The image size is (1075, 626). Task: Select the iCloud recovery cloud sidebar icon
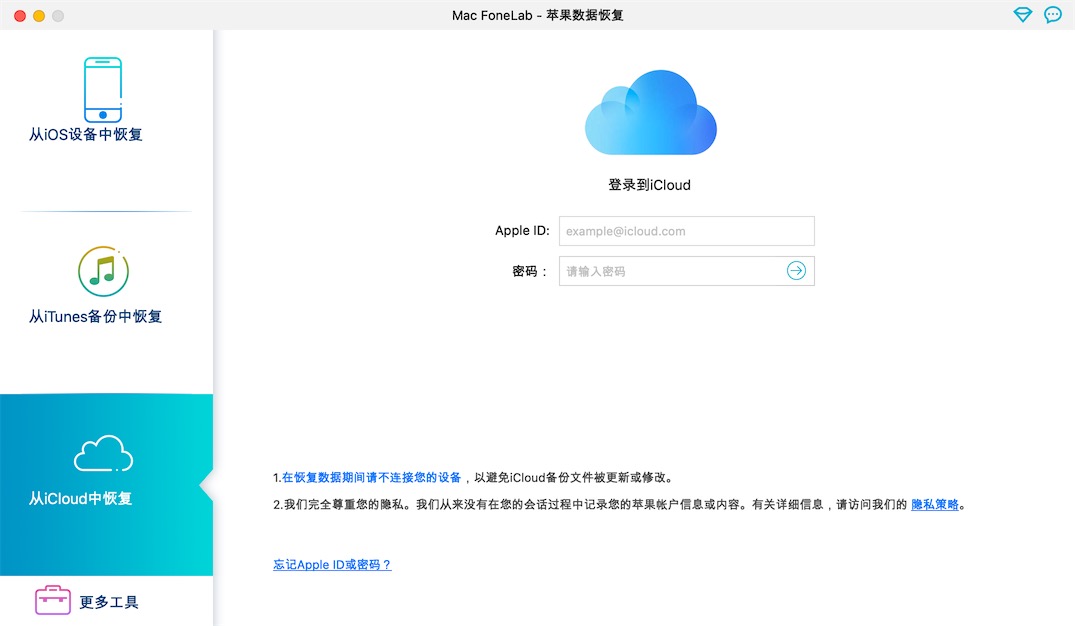[103, 453]
